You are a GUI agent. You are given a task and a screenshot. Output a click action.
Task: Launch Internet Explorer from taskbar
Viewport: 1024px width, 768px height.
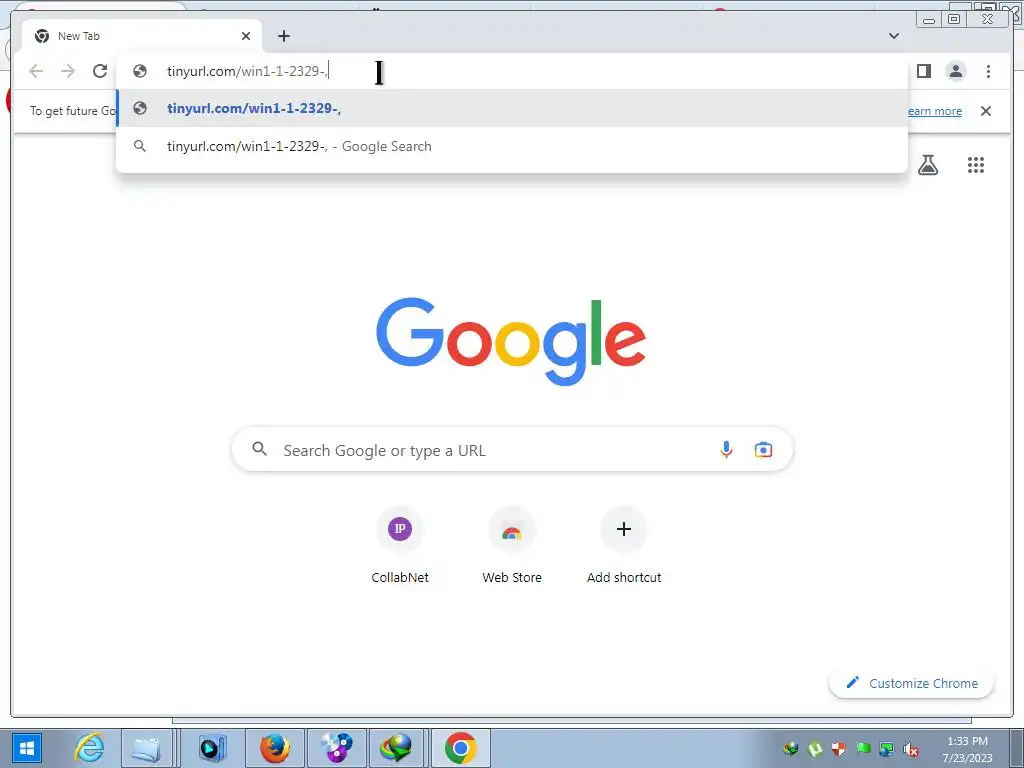click(x=89, y=748)
